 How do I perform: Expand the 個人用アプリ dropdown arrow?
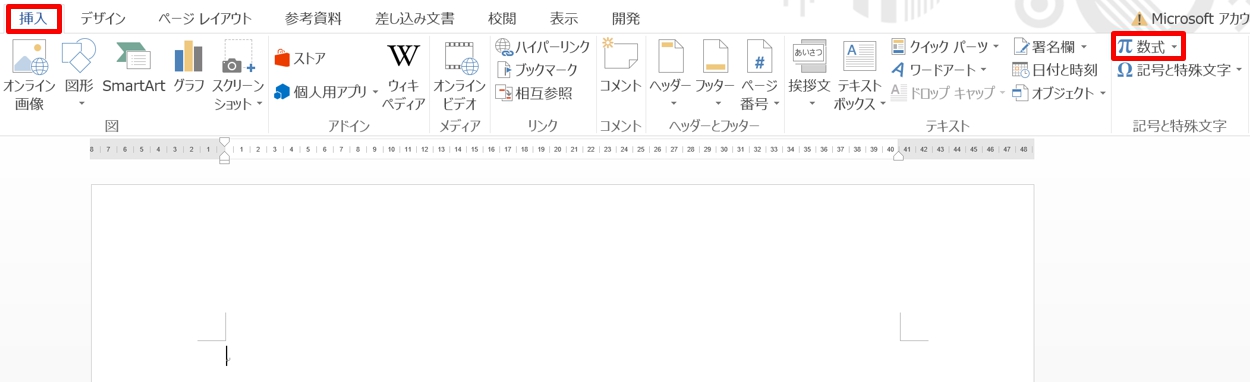376,92
